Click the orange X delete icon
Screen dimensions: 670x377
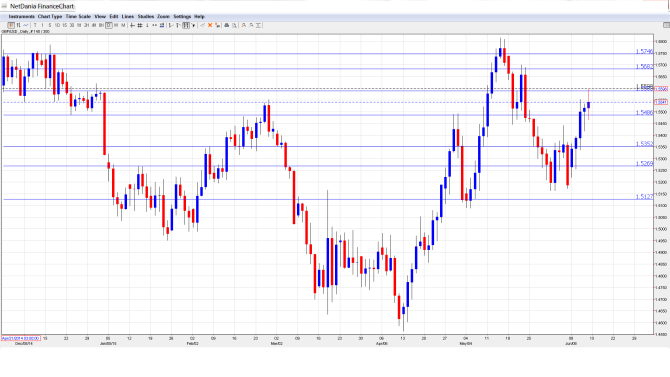210,25
